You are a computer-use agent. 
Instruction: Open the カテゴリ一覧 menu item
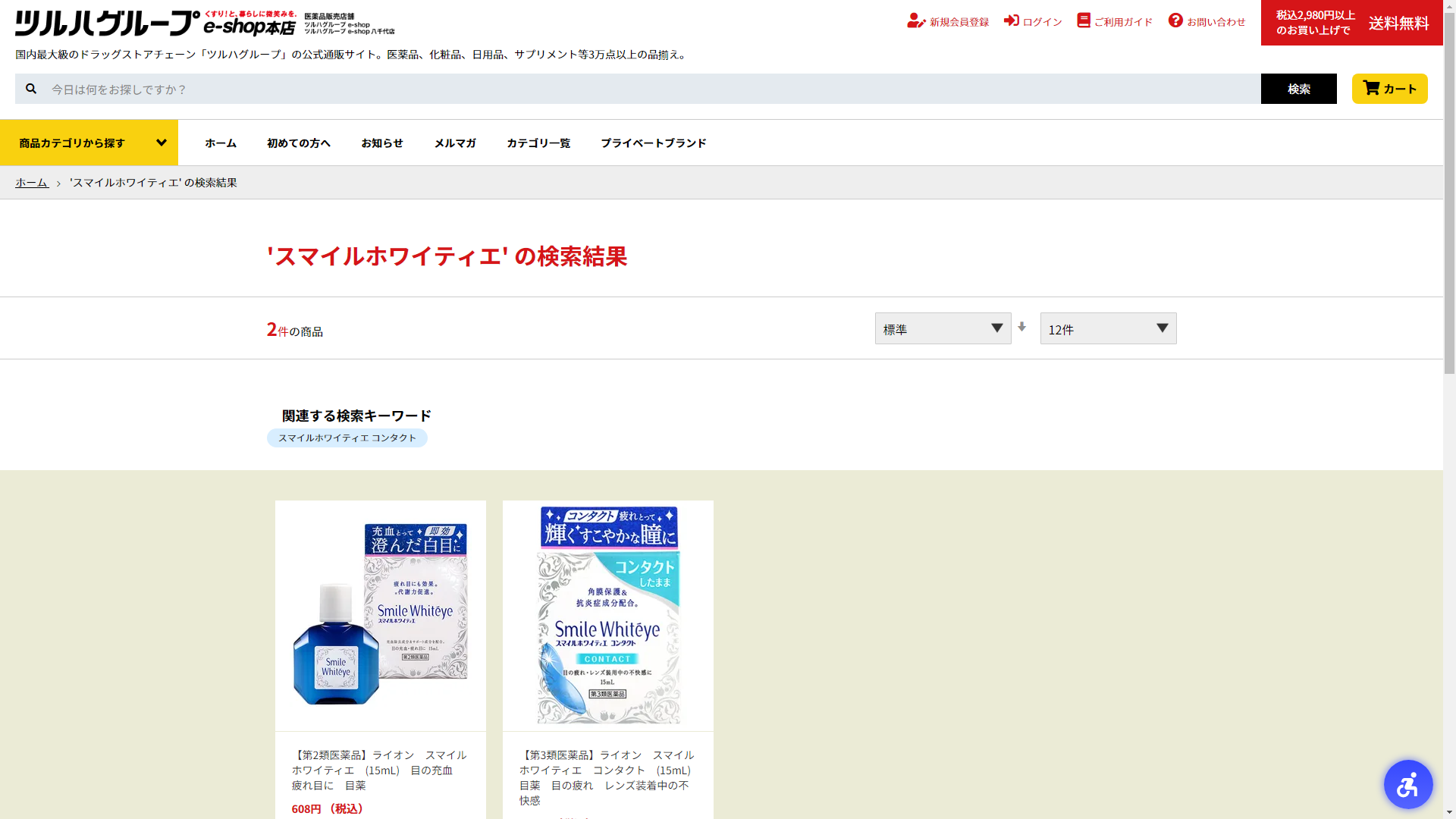(x=538, y=143)
